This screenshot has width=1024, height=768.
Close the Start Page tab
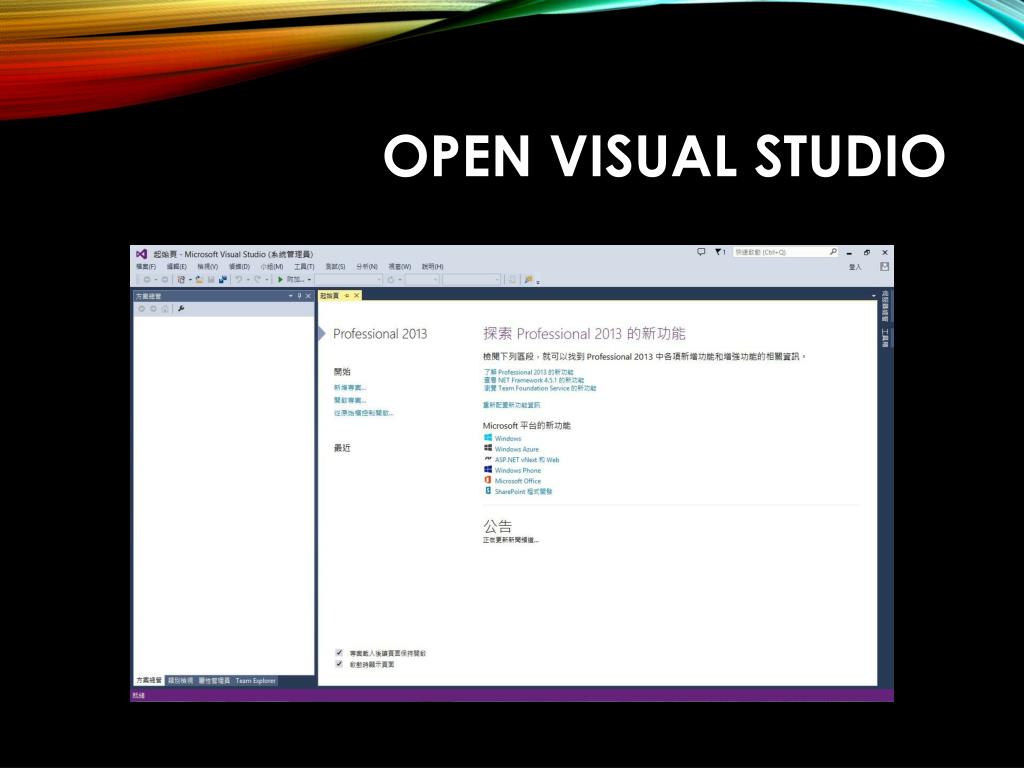(x=357, y=296)
